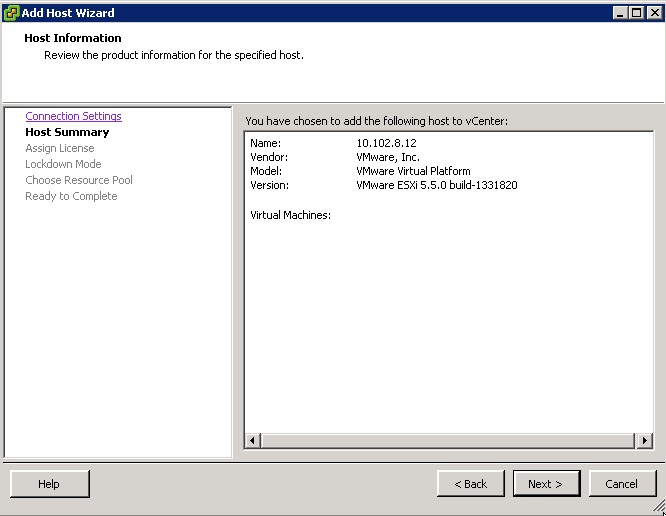The image size is (666, 516).
Task: Open the Connection Settings step link
Action: coord(73,116)
